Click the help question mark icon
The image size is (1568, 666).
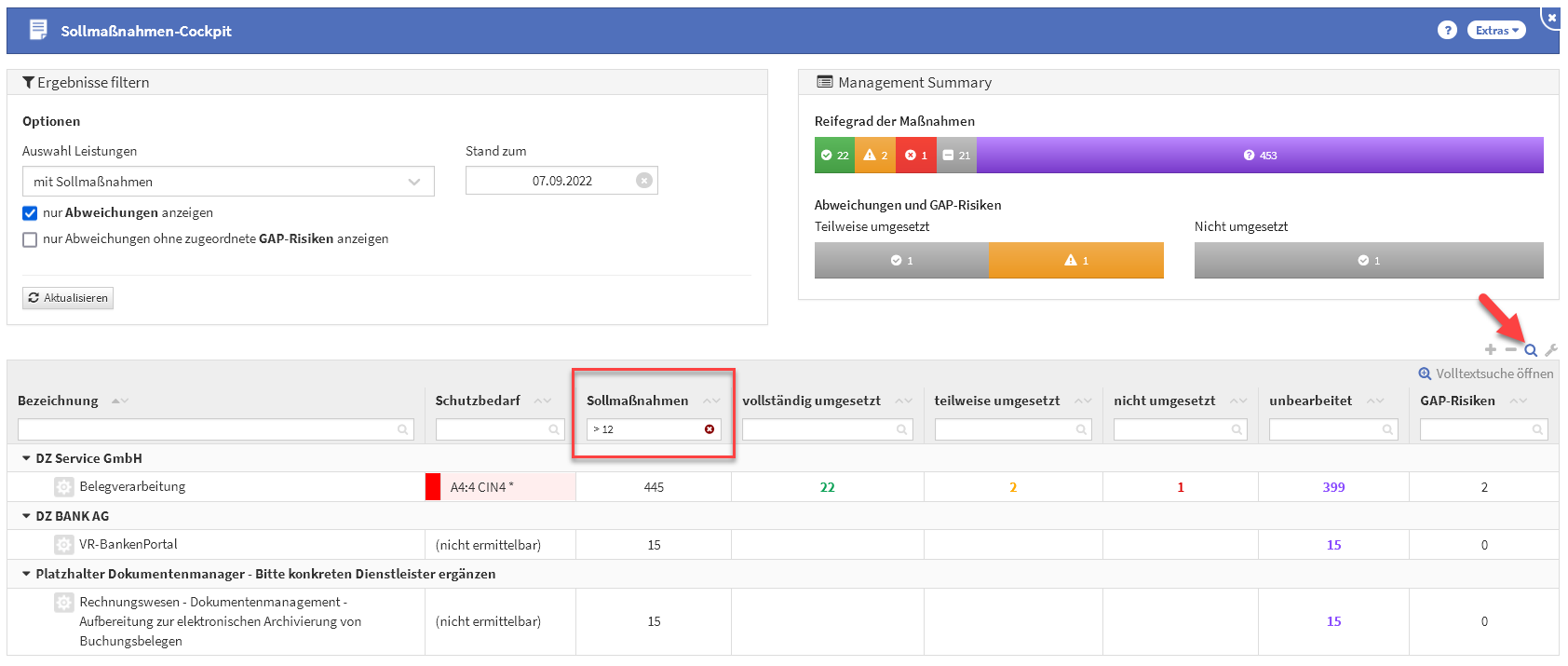pos(1446,31)
